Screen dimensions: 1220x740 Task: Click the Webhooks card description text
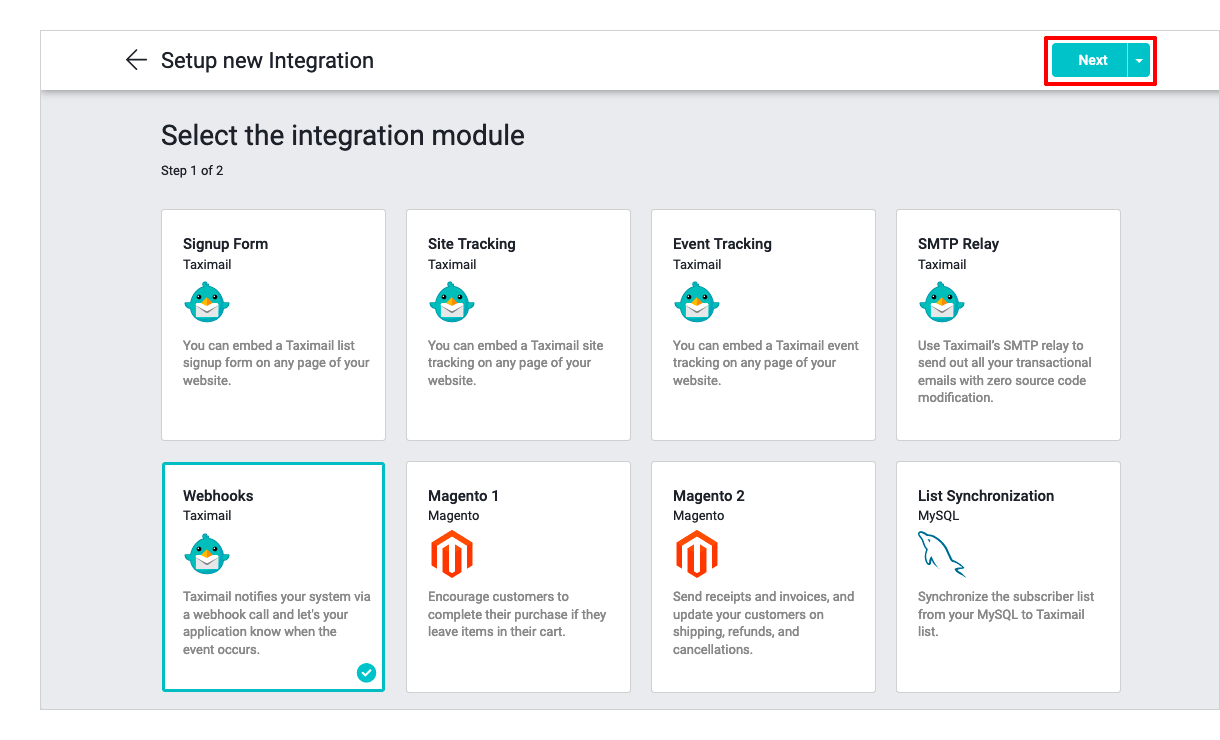click(x=276, y=623)
